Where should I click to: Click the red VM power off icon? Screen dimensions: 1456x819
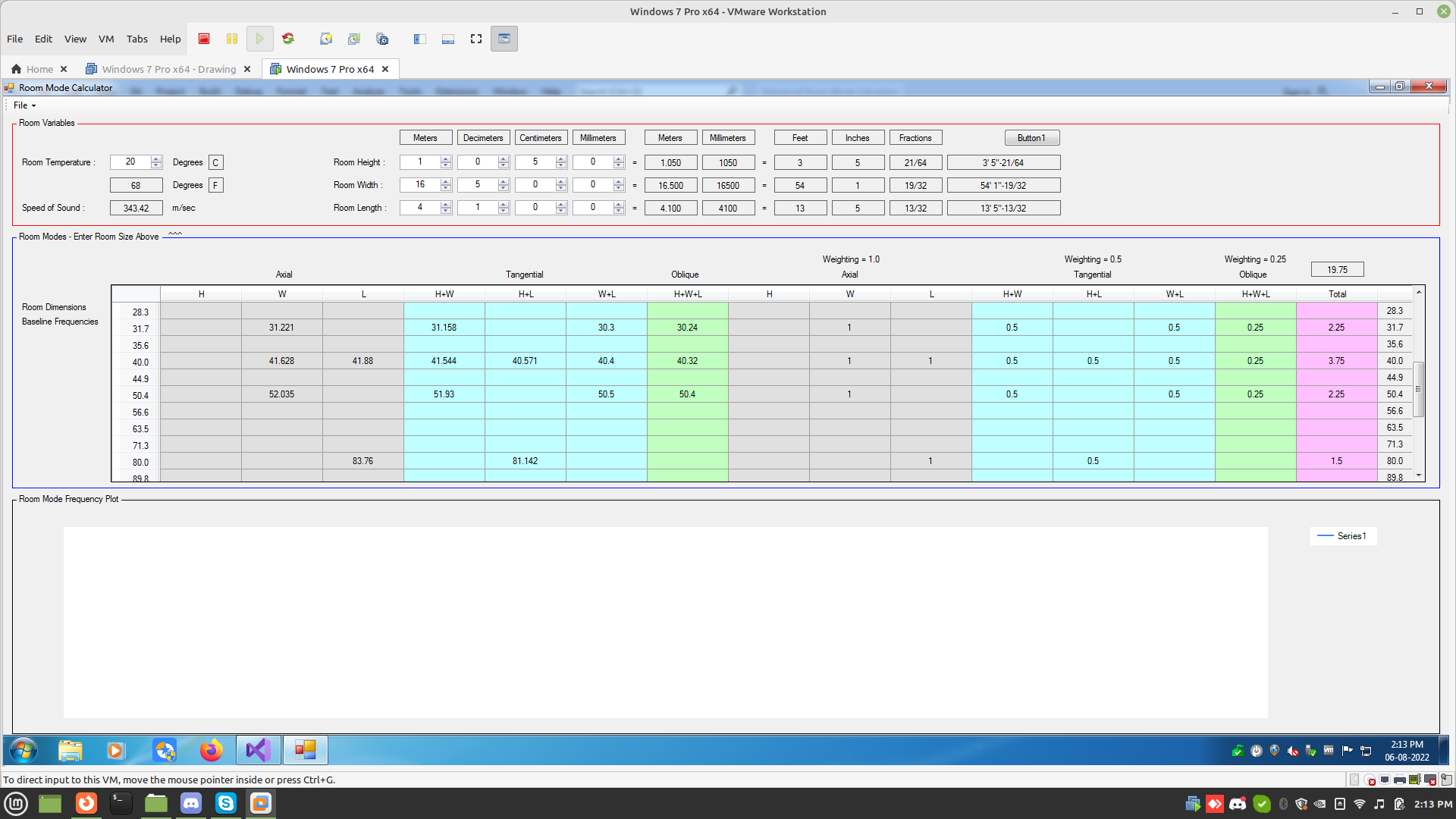204,39
